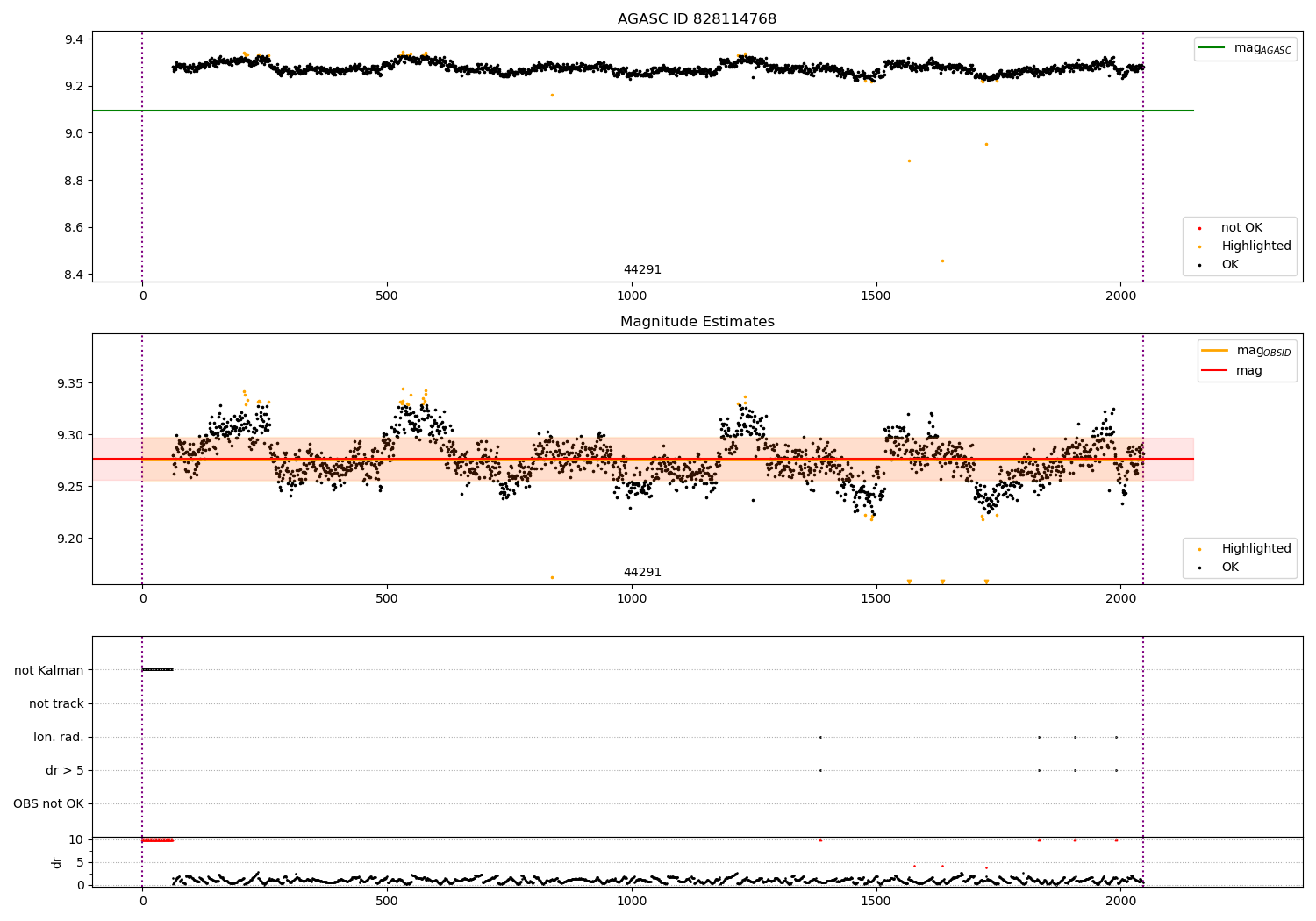Click the "Ion. rad." row label

click(x=59, y=738)
